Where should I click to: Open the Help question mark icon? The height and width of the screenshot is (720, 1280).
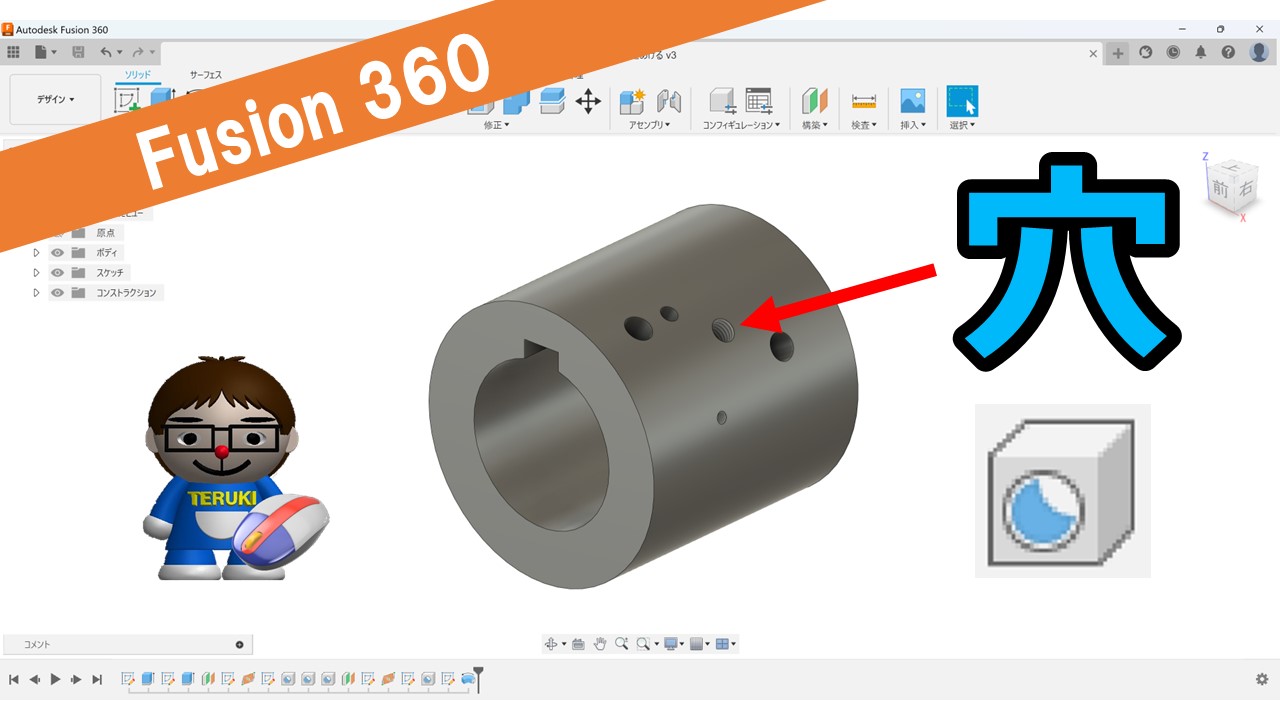(1228, 52)
